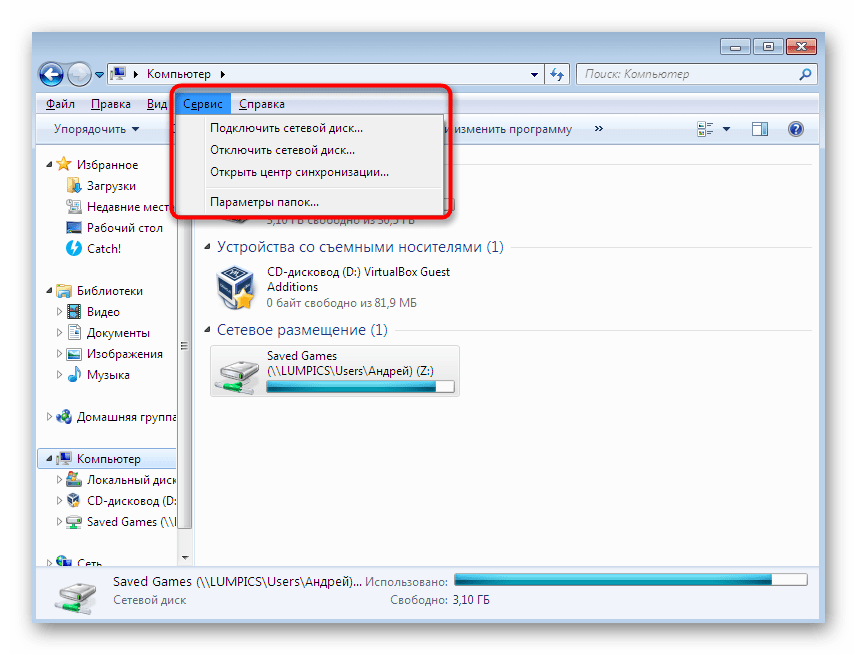Click the navigation pane scrollbar down arrow
The height and width of the screenshot is (655, 857).
185,558
